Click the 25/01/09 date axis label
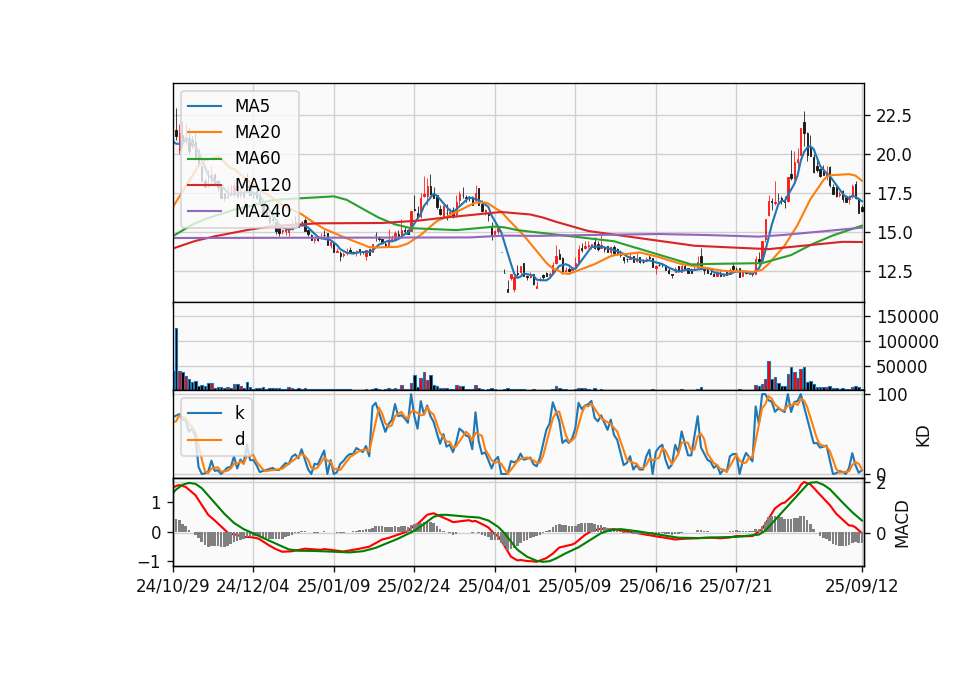The image size is (960, 690). click(x=334, y=586)
